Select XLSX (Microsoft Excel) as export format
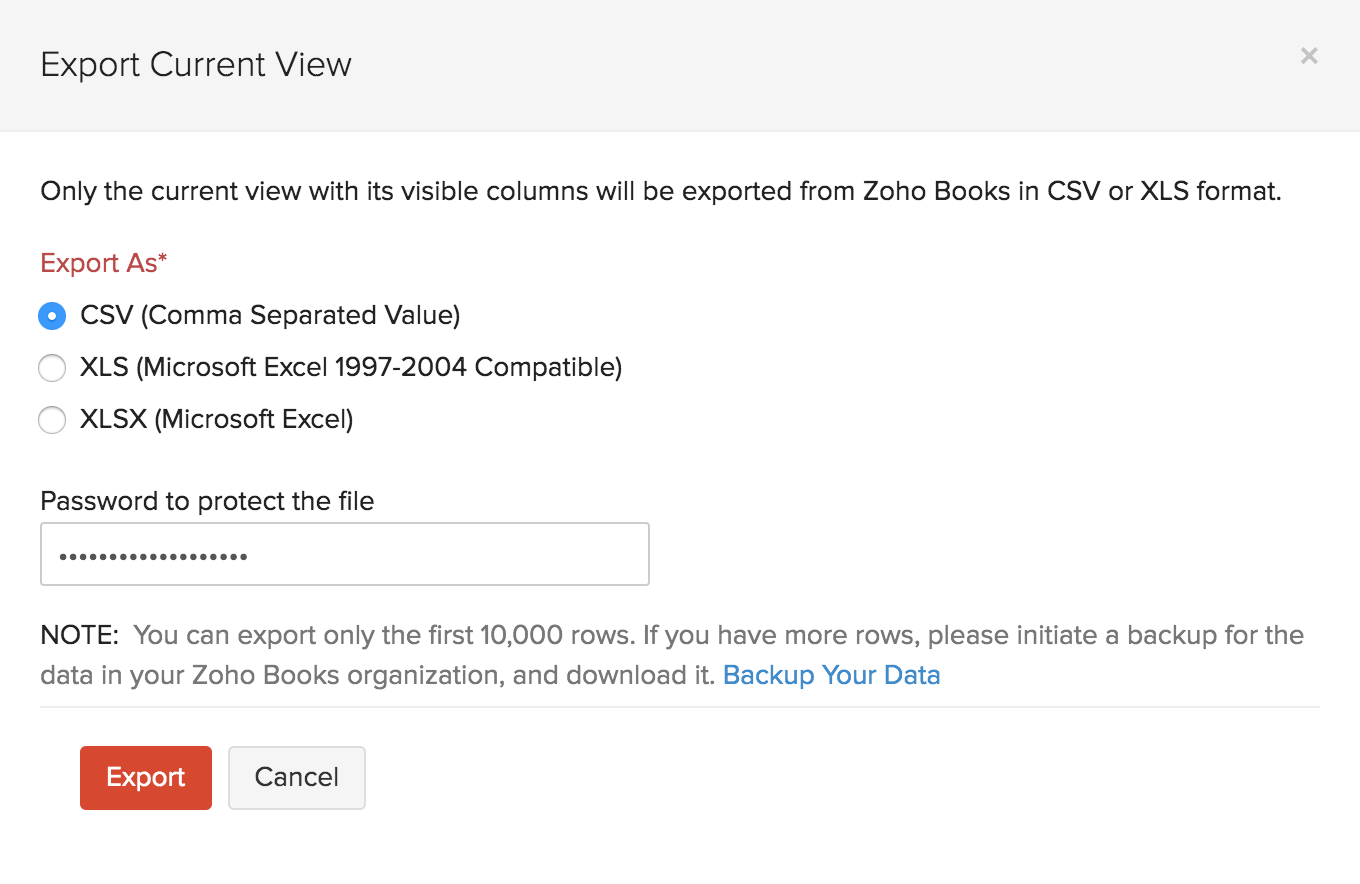Screen dimensions: 1360x884 point(52,419)
